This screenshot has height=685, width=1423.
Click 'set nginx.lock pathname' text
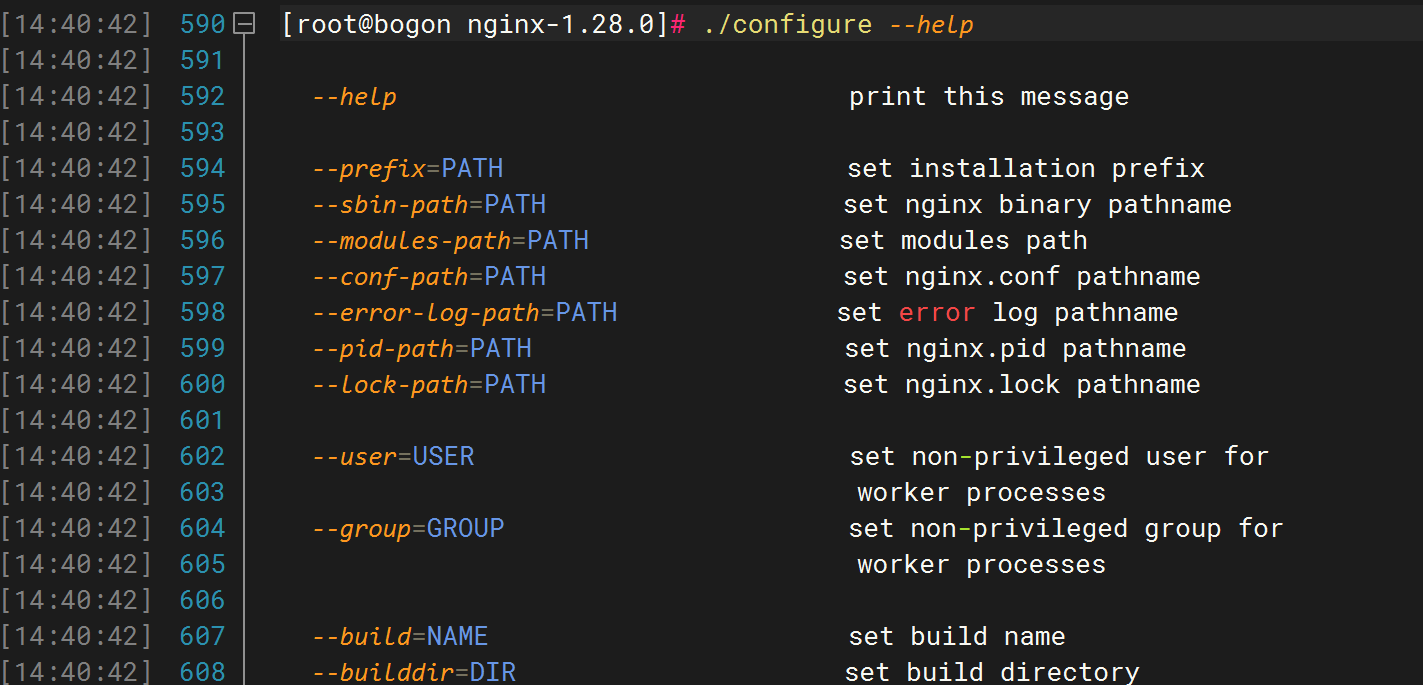pyautogui.click(x=1022, y=384)
